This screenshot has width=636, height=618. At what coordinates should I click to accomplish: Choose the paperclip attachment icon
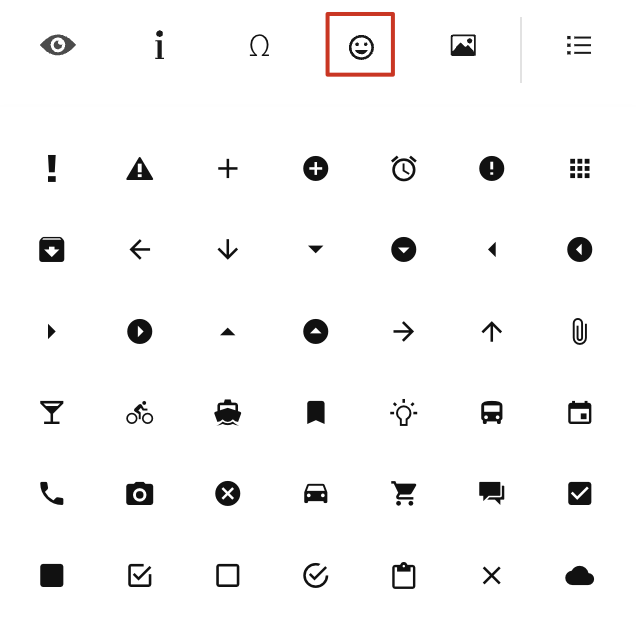tap(580, 331)
